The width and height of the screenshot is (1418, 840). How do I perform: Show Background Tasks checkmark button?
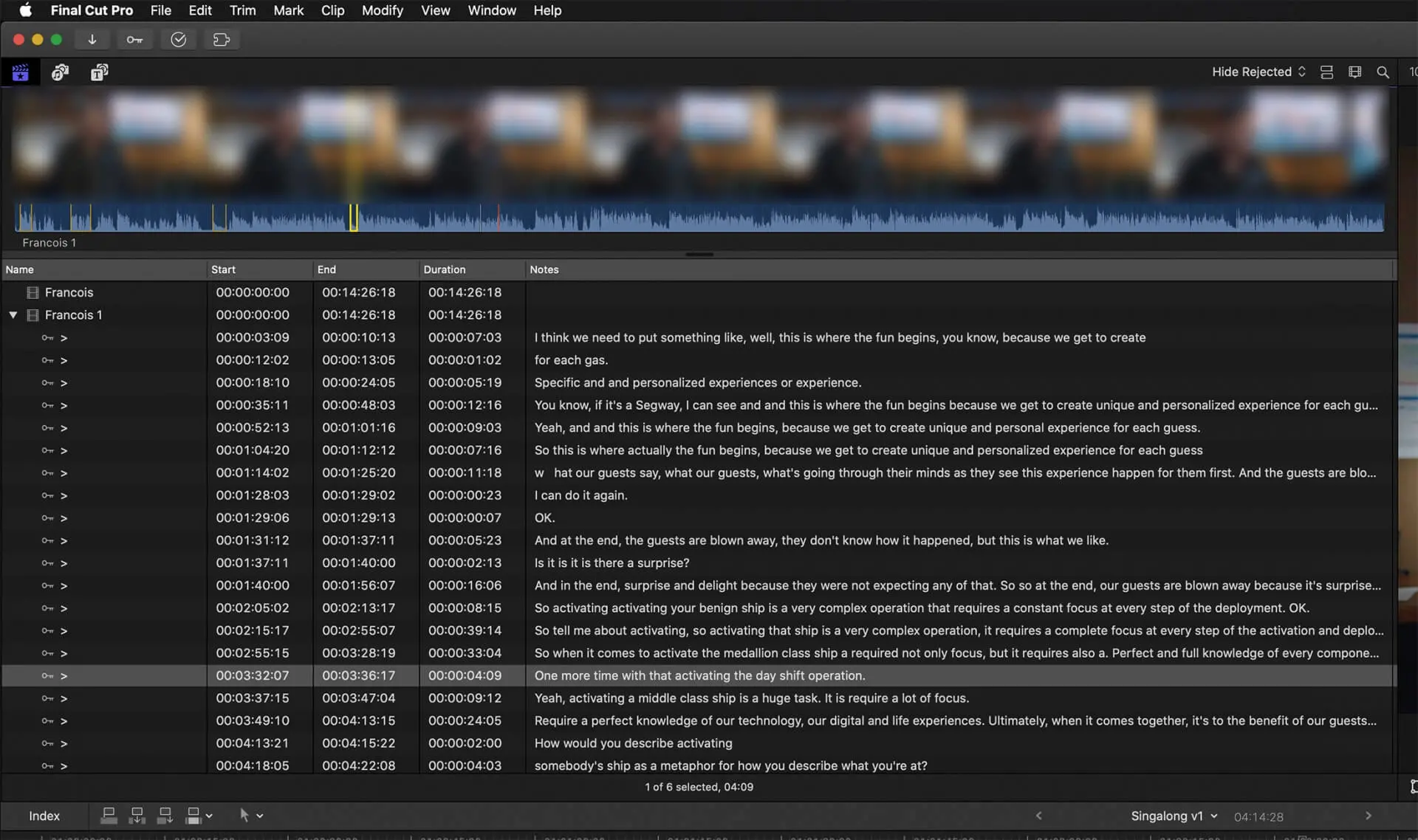pos(178,40)
